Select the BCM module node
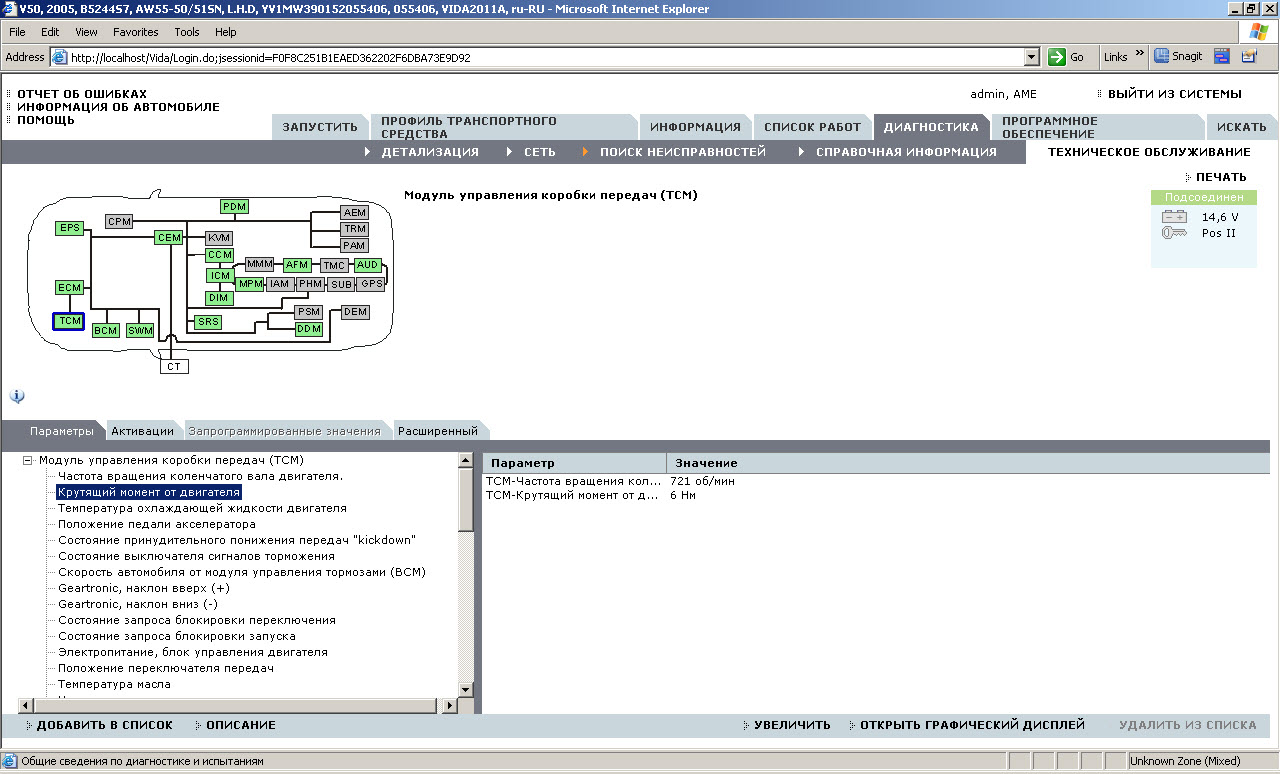The width and height of the screenshot is (1280, 774). coord(105,330)
